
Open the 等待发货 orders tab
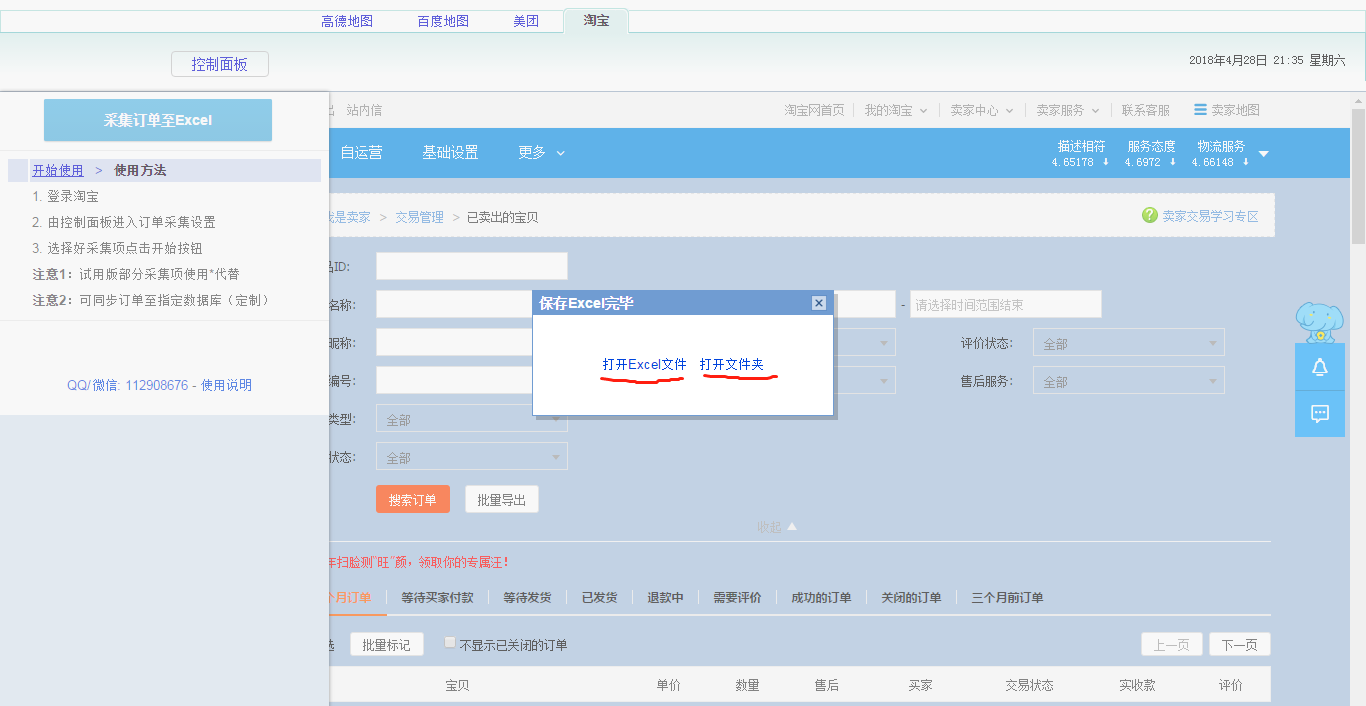coord(527,598)
